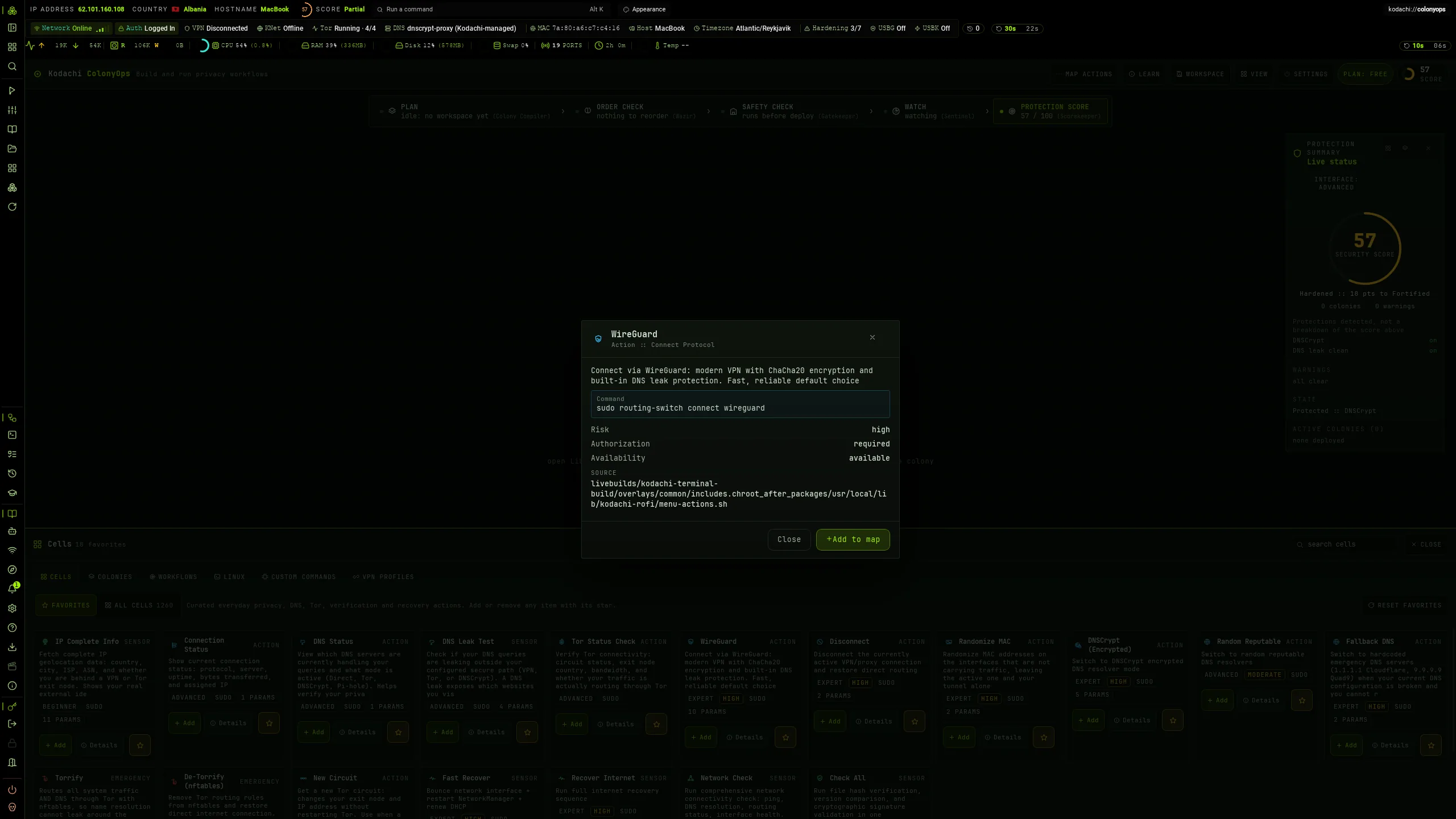Open the terminal icon in the left sidebar

click(12, 435)
